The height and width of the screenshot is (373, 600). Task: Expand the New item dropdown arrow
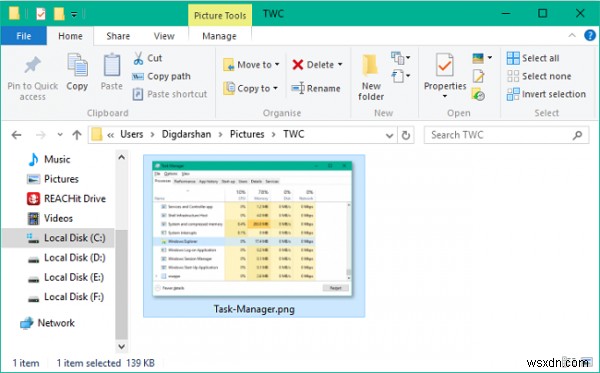pos(408,58)
